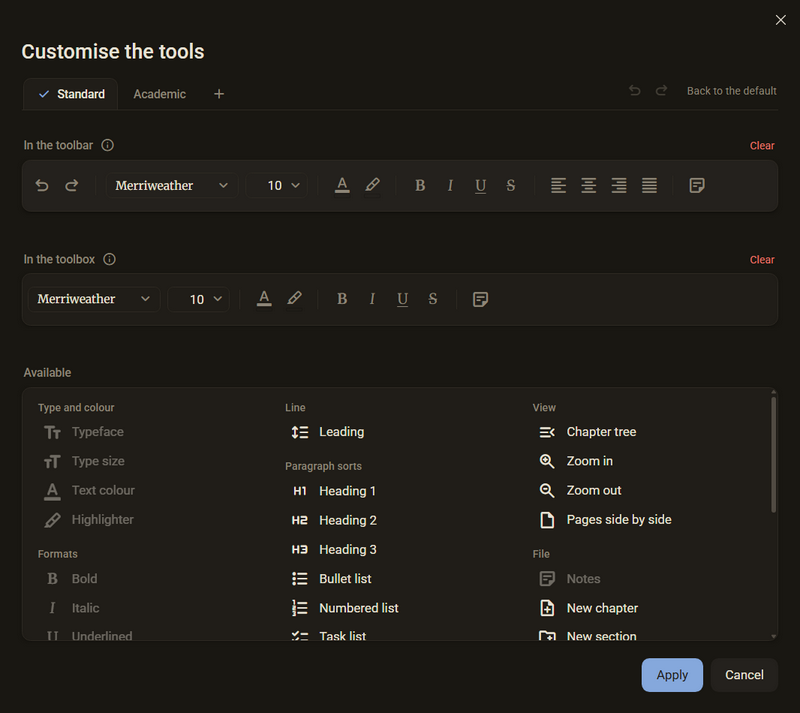Click highlighter icon in the toolbox row
800x713 pixels.
point(294,299)
